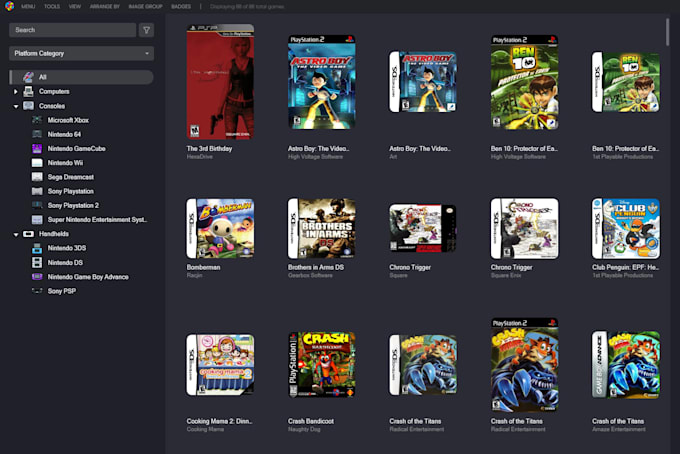Screen dimensions: 680x454
Task: Open the Platform Category dropdown
Action: tap(82, 53)
